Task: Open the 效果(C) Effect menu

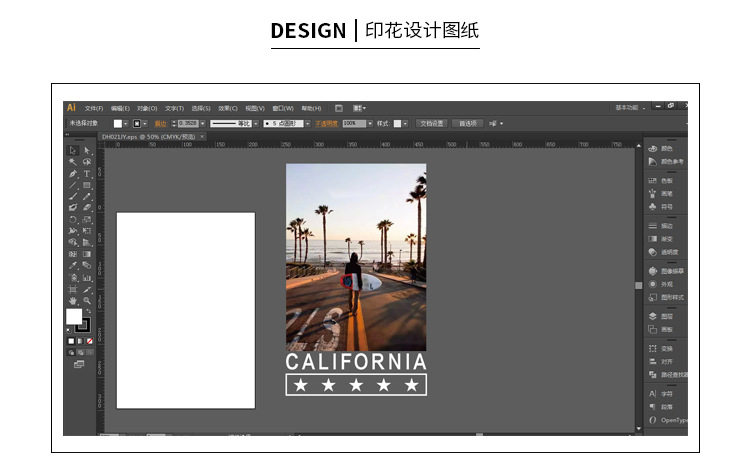Action: (228, 109)
